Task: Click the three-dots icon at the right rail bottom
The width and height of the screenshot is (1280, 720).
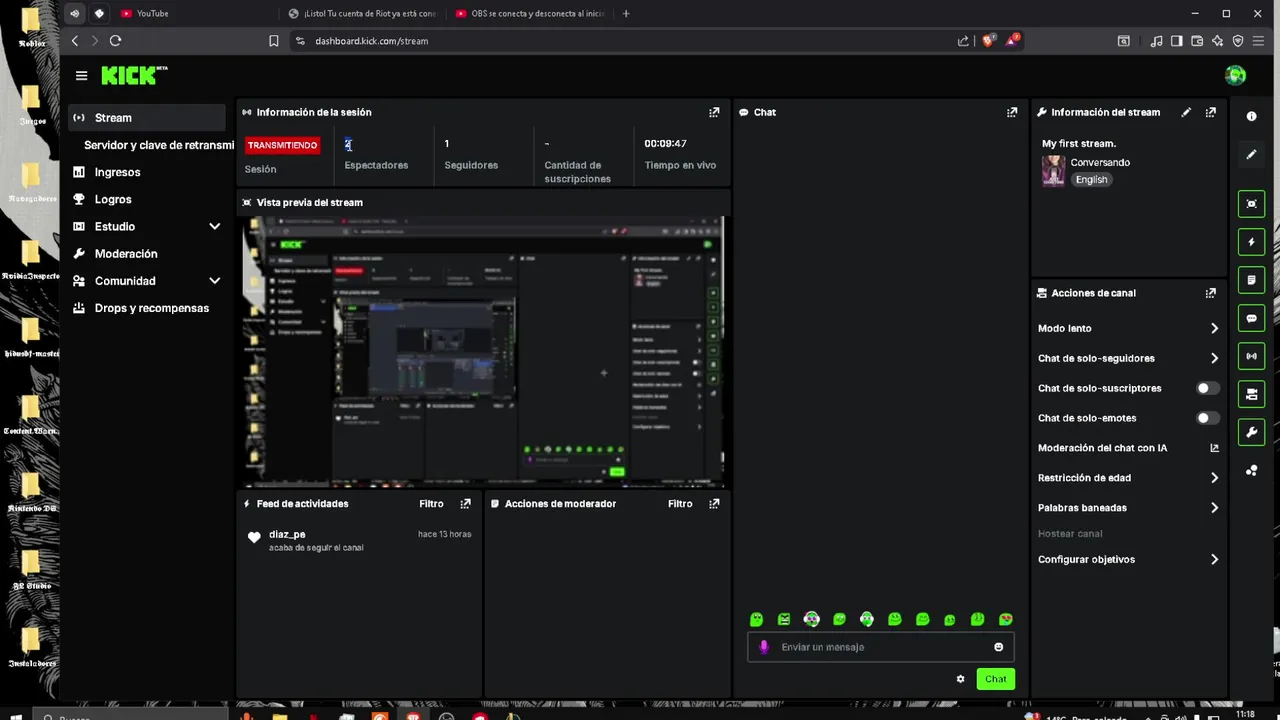Action: point(1252,470)
